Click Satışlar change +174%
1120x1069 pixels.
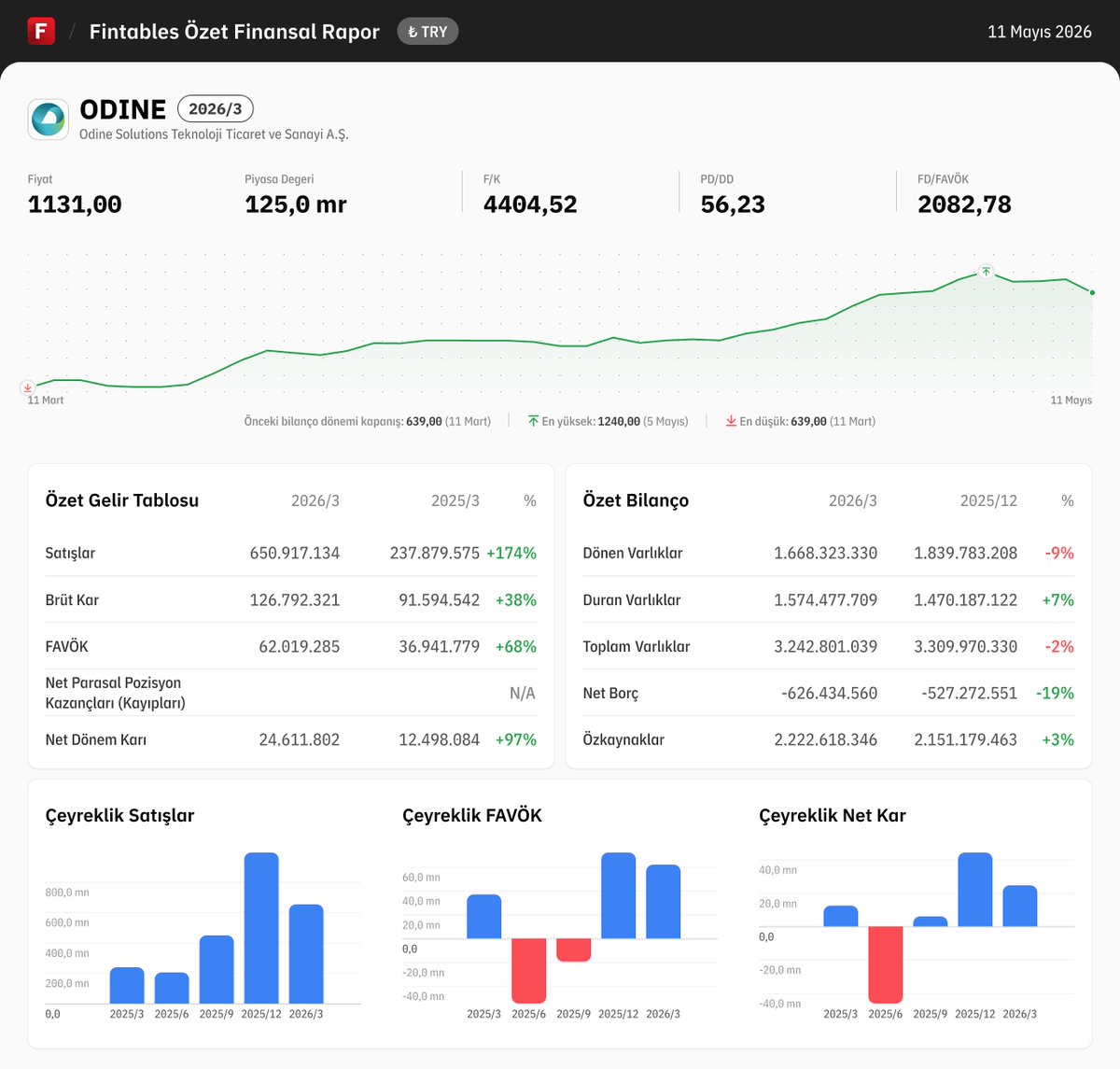point(511,553)
